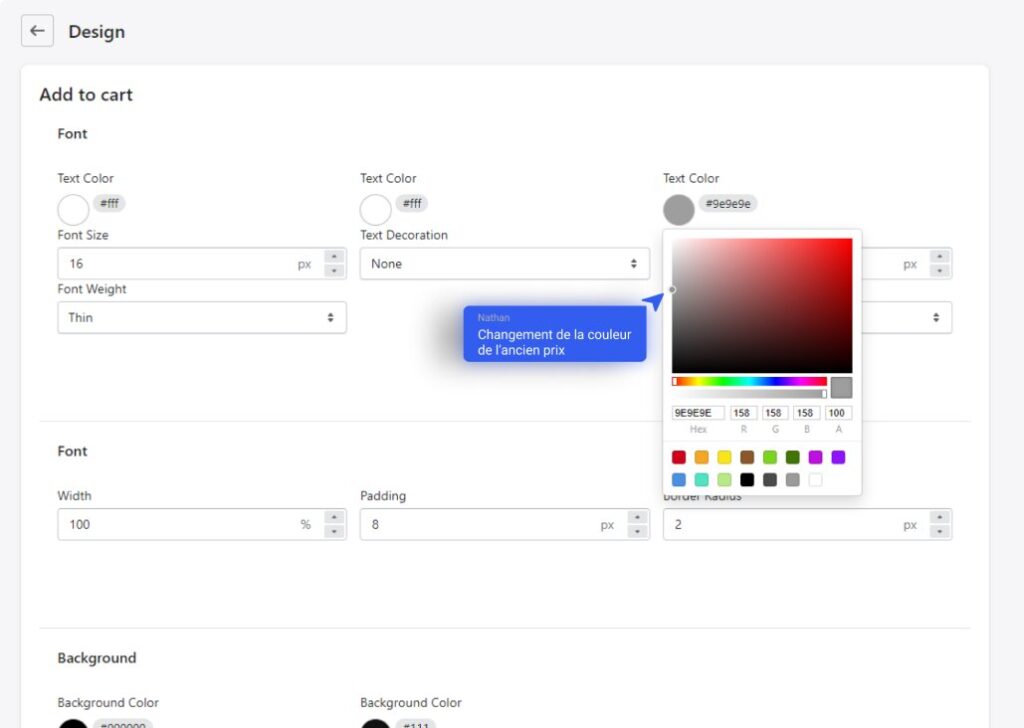Open the gray #9e9e9e Text Color swatch
The image size is (1024, 728).
pos(678,210)
